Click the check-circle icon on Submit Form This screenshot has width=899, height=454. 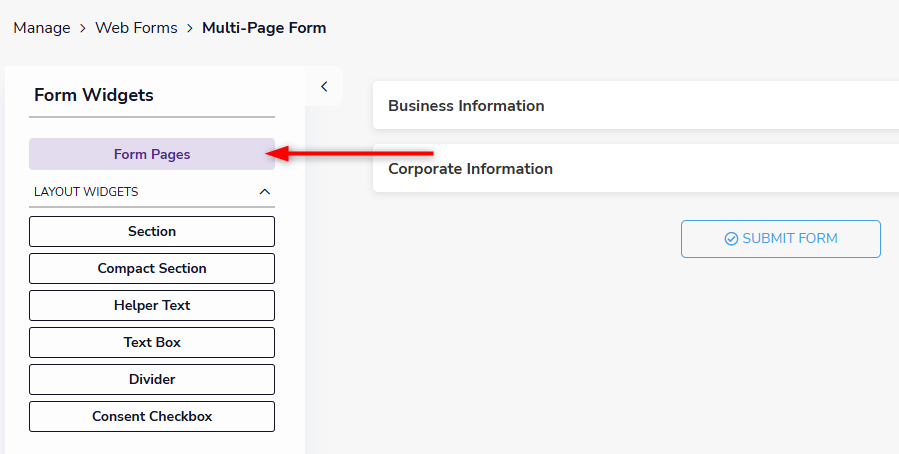pos(731,239)
